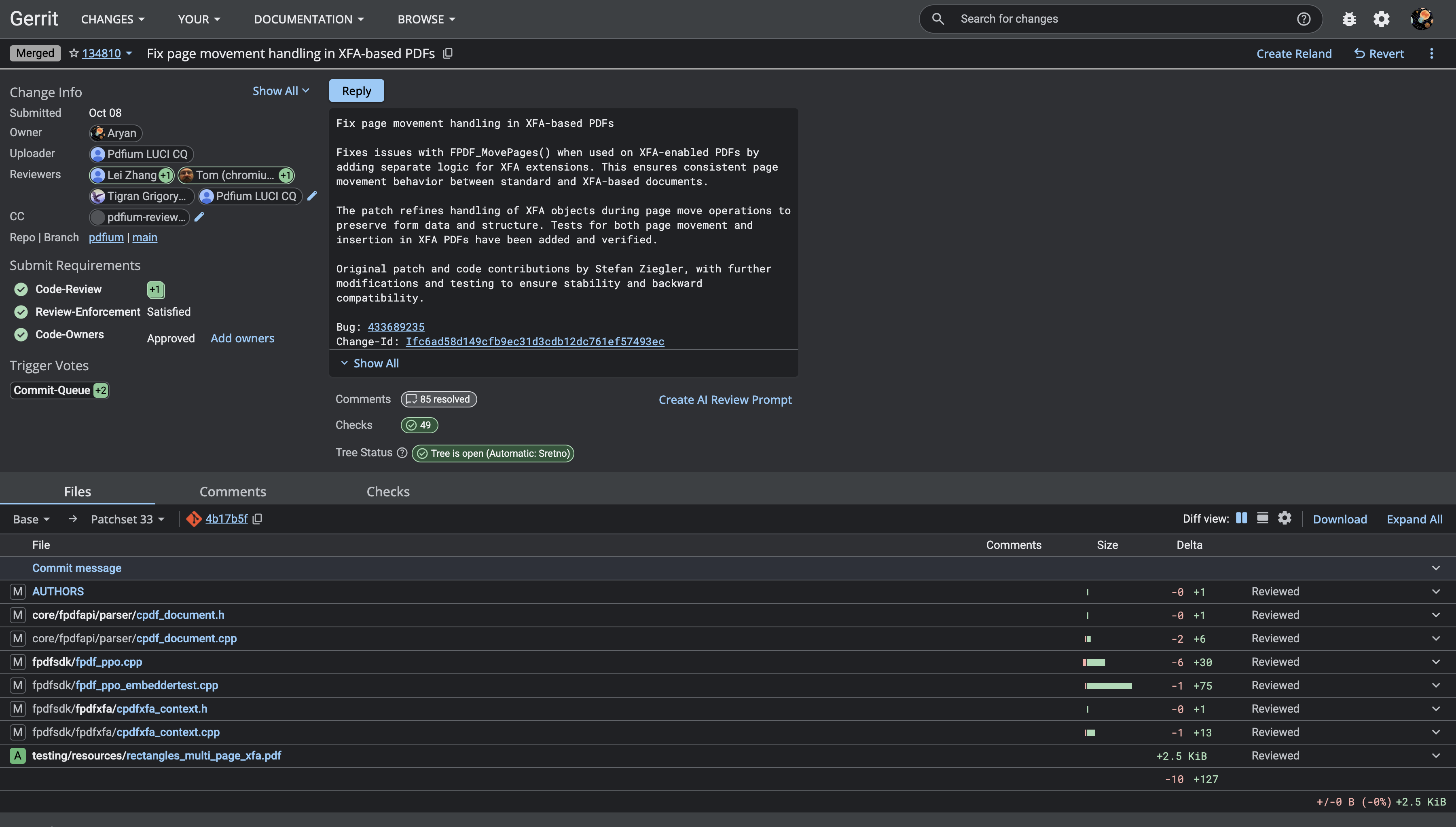Copy commit hash 4b17b5f
This screenshot has height=827, width=1456.
point(258,519)
